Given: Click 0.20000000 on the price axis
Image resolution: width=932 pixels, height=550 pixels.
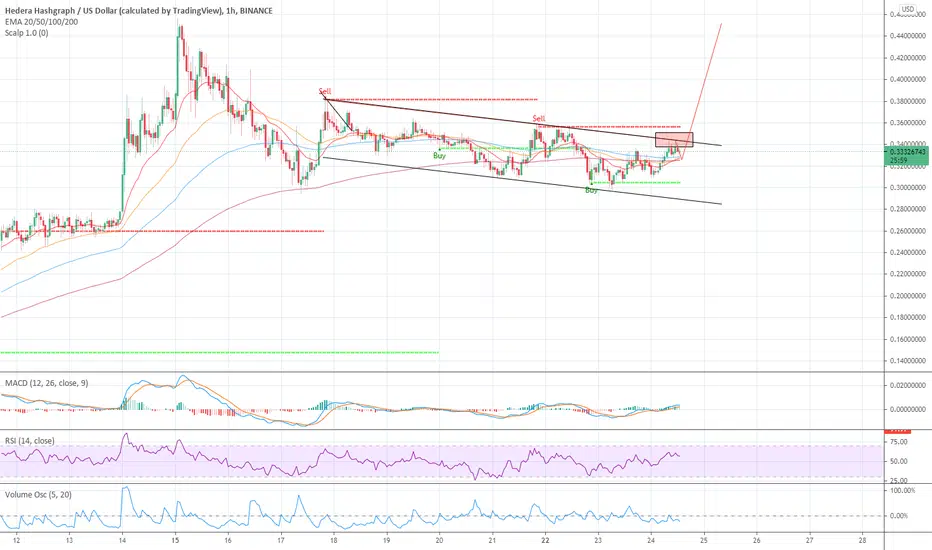Looking at the screenshot, I should [x=908, y=296].
